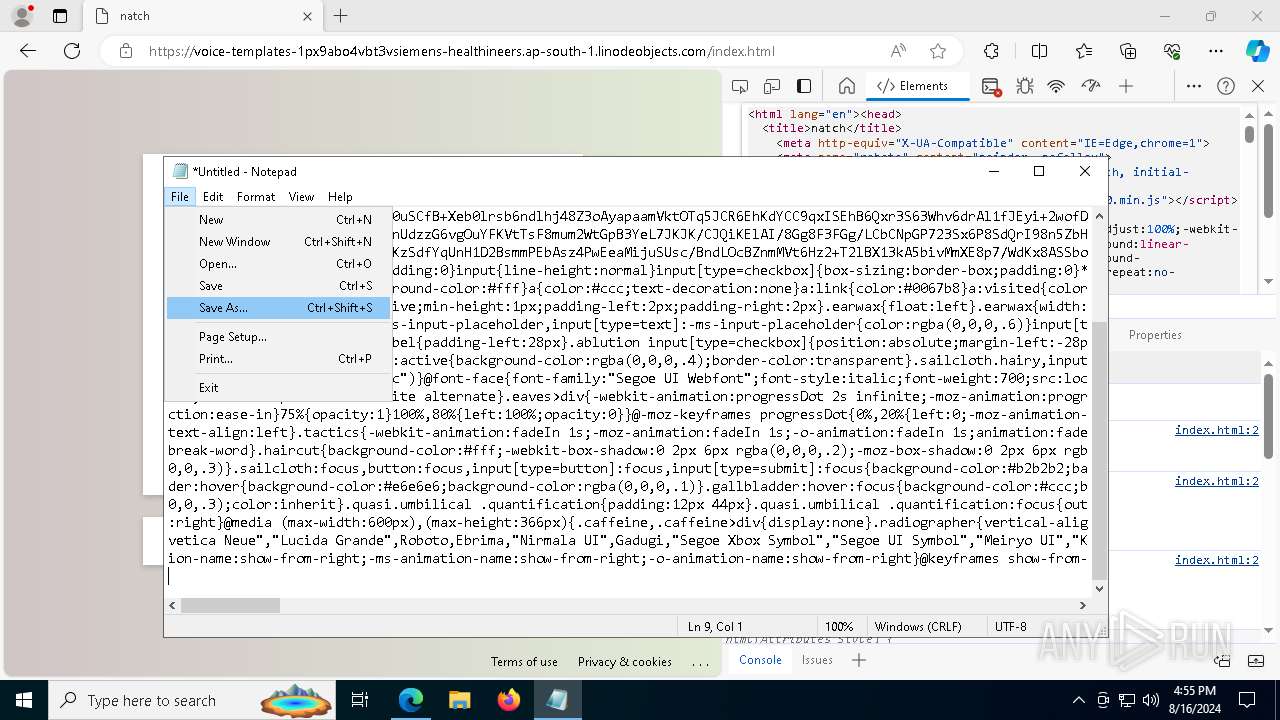Choose Open... from the File menu

[278, 264]
